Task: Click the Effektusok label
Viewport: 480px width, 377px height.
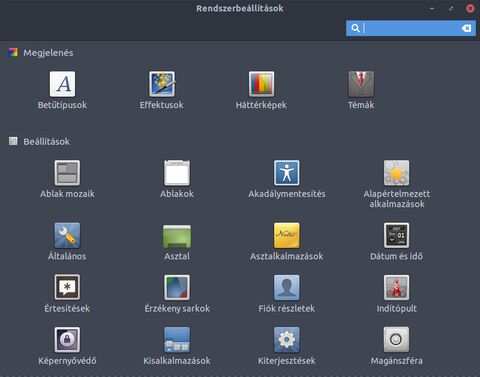Action: 162,105
